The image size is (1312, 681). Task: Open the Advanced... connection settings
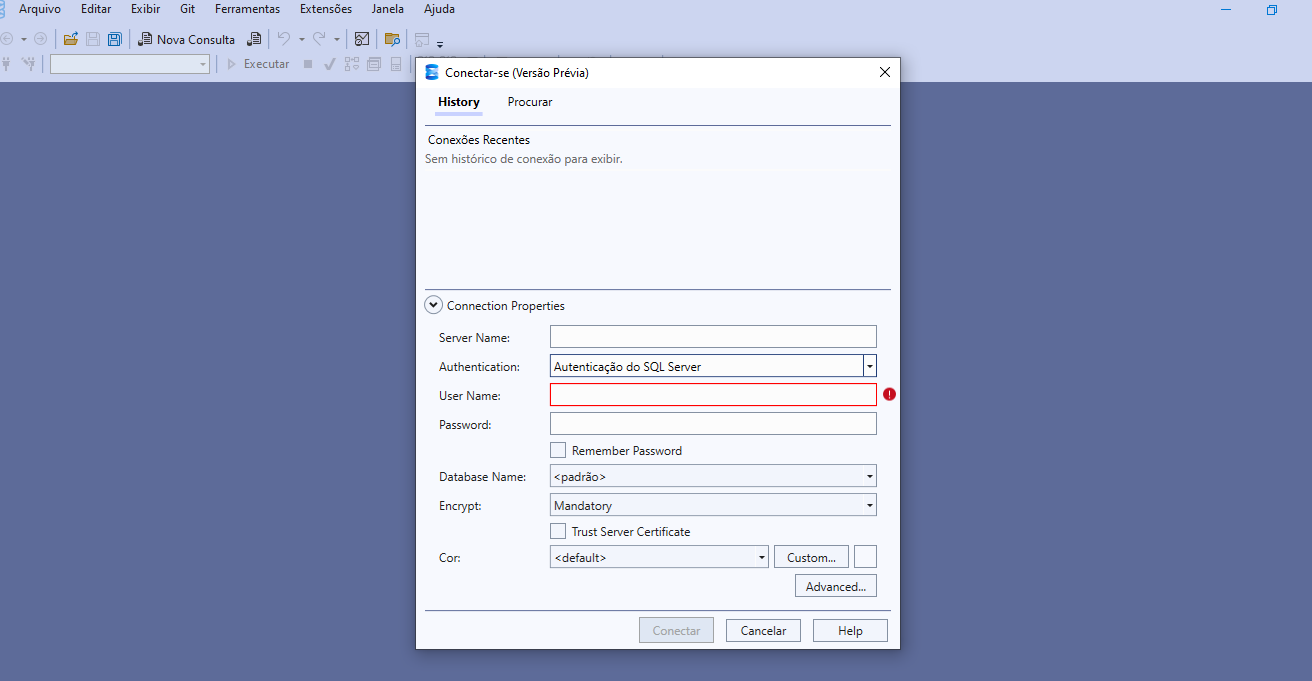[836, 586]
